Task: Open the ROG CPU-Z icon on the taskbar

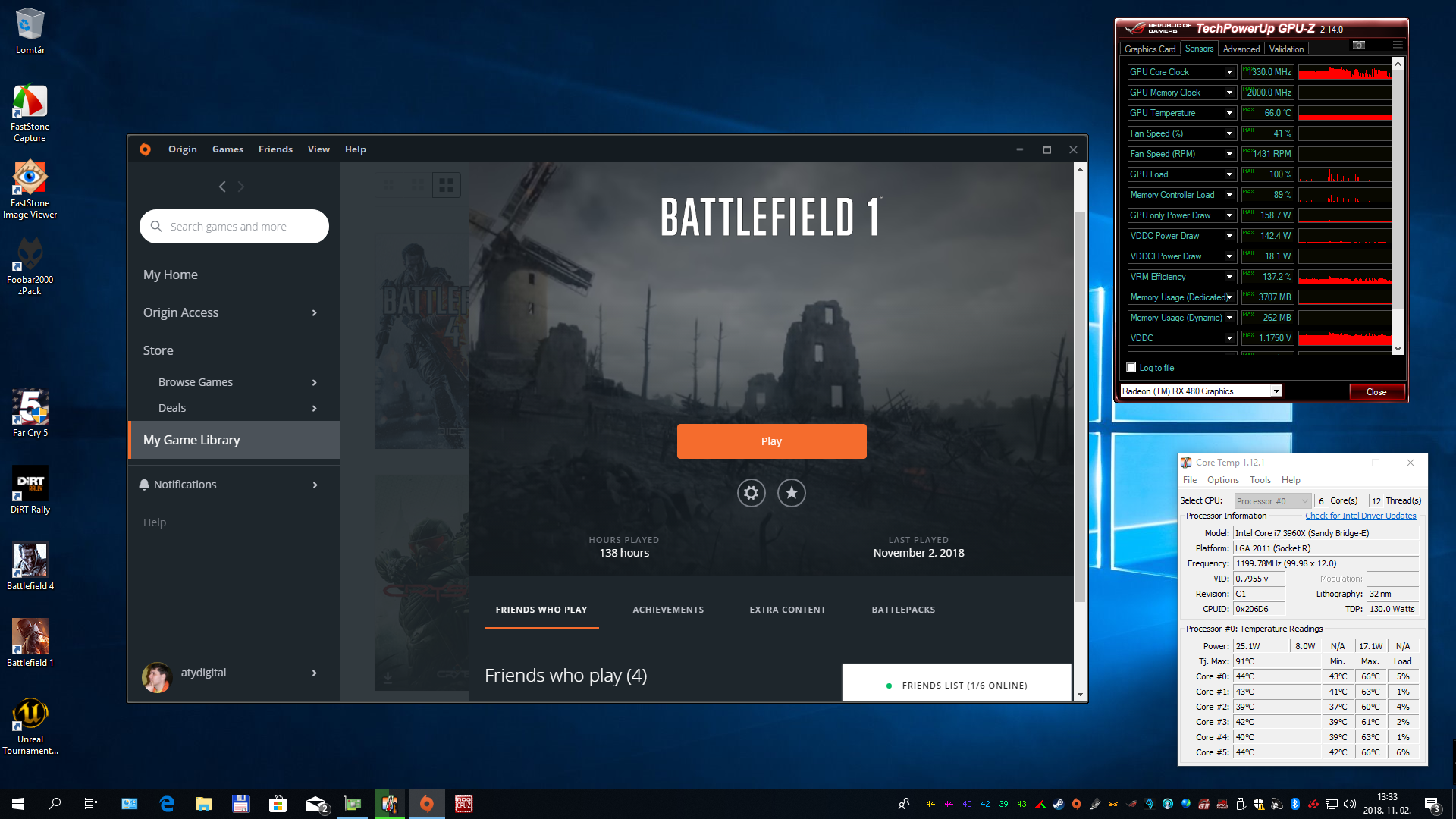Action: pyautogui.click(x=464, y=804)
